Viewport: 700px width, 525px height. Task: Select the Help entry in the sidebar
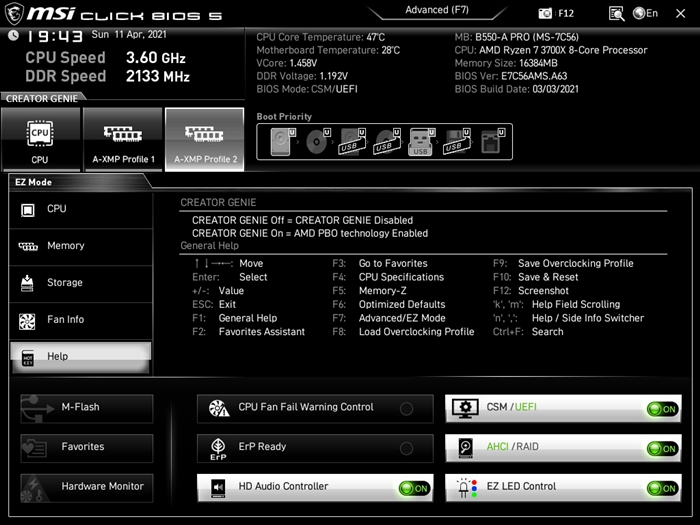click(x=81, y=357)
